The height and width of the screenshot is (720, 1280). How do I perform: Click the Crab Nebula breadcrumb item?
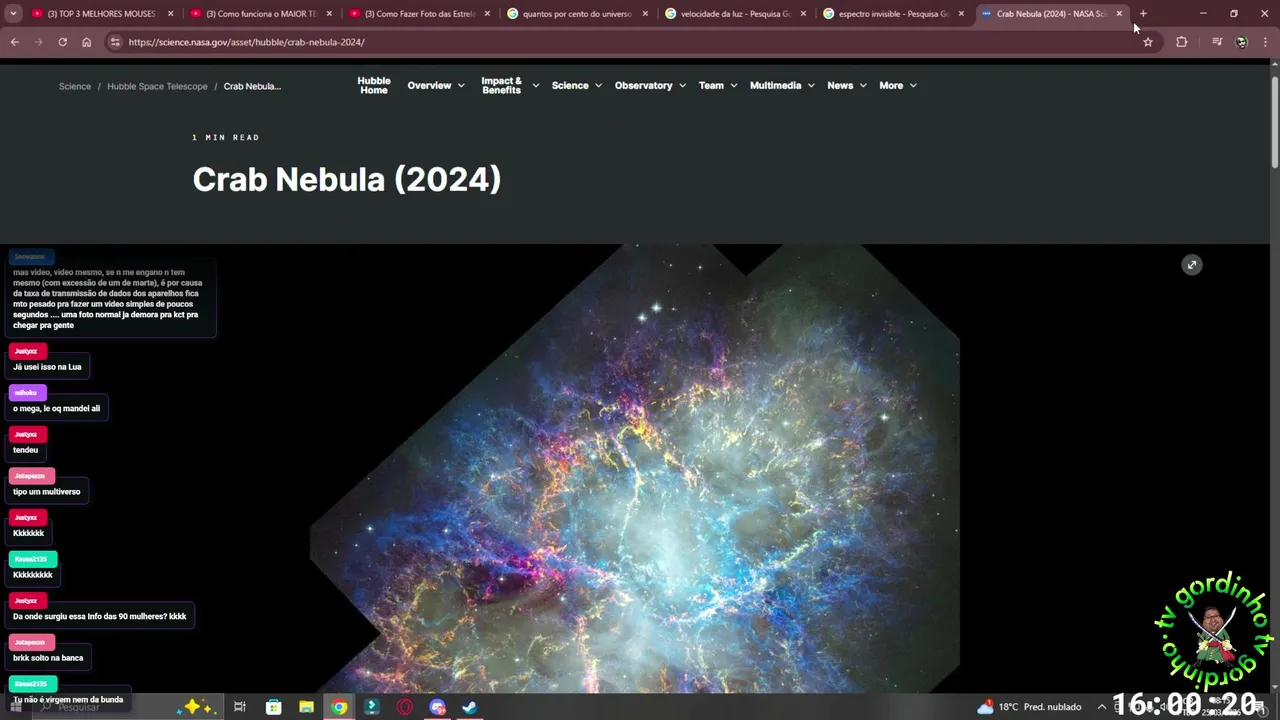click(x=252, y=86)
